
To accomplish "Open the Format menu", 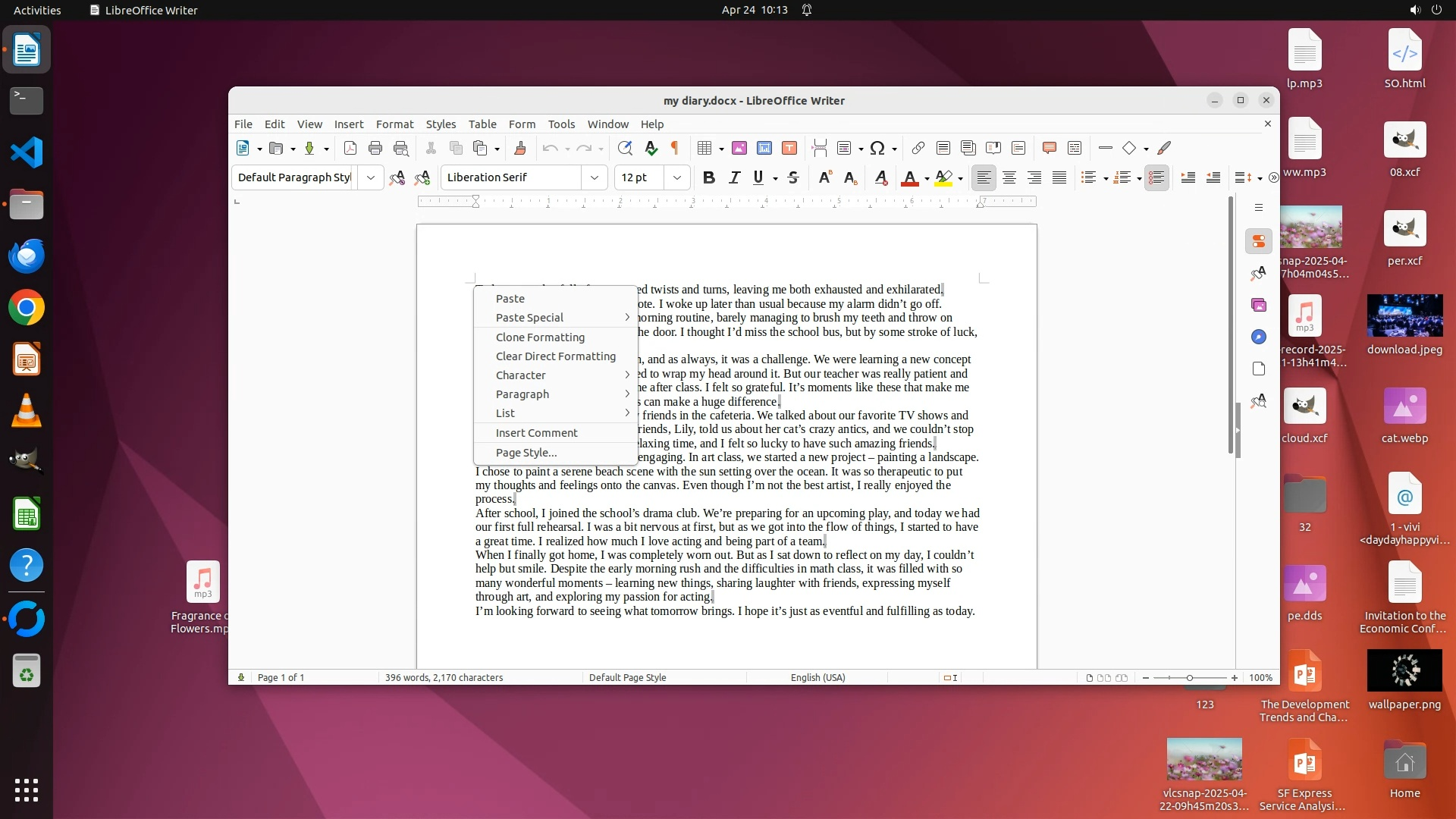I will click(x=394, y=124).
